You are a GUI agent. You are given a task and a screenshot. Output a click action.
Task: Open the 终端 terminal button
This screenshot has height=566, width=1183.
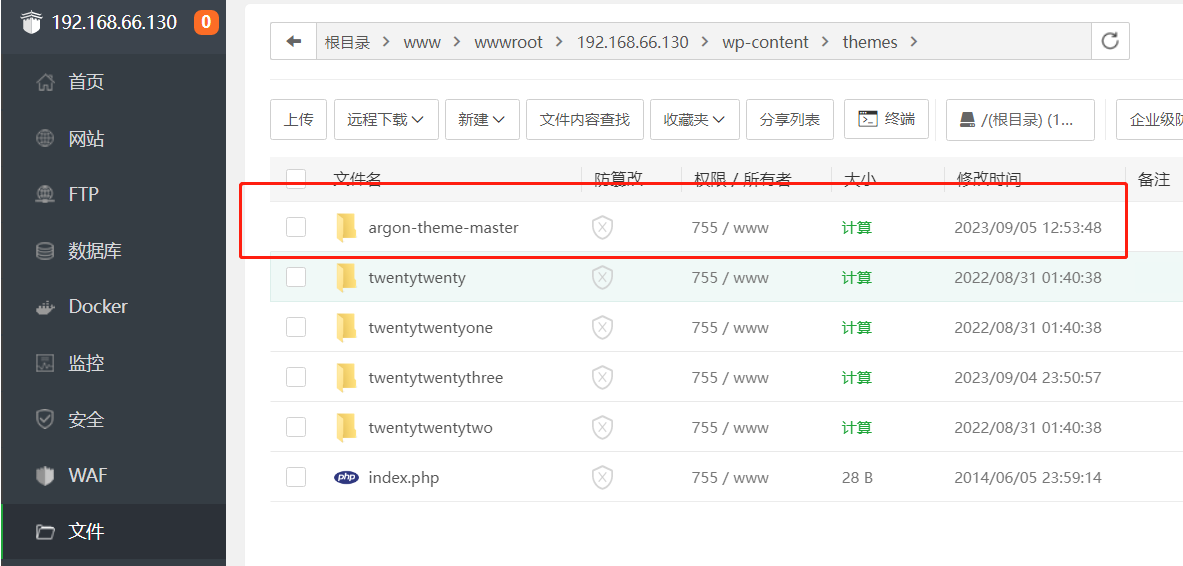pyautogui.click(x=886, y=119)
